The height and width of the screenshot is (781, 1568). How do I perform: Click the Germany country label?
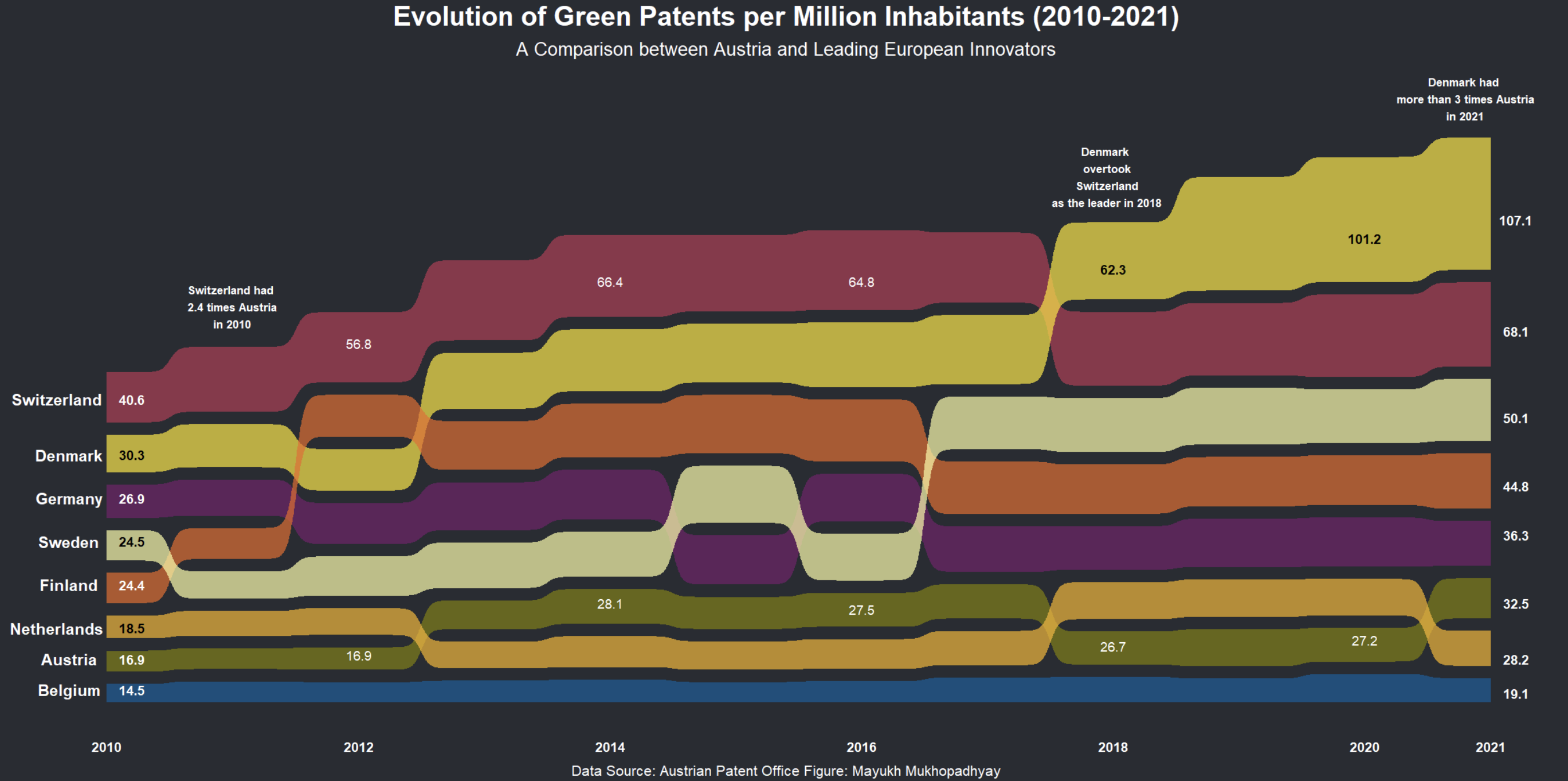click(x=69, y=499)
